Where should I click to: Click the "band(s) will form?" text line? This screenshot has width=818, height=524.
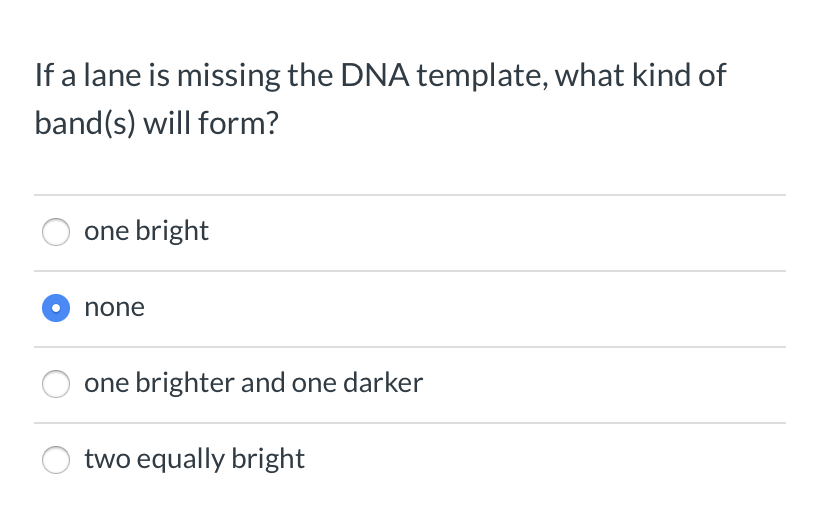click(x=157, y=124)
